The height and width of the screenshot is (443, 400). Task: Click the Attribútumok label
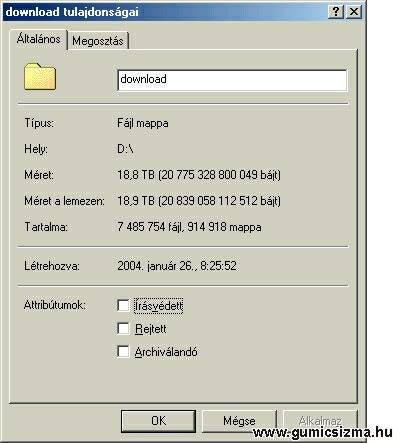click(x=55, y=305)
